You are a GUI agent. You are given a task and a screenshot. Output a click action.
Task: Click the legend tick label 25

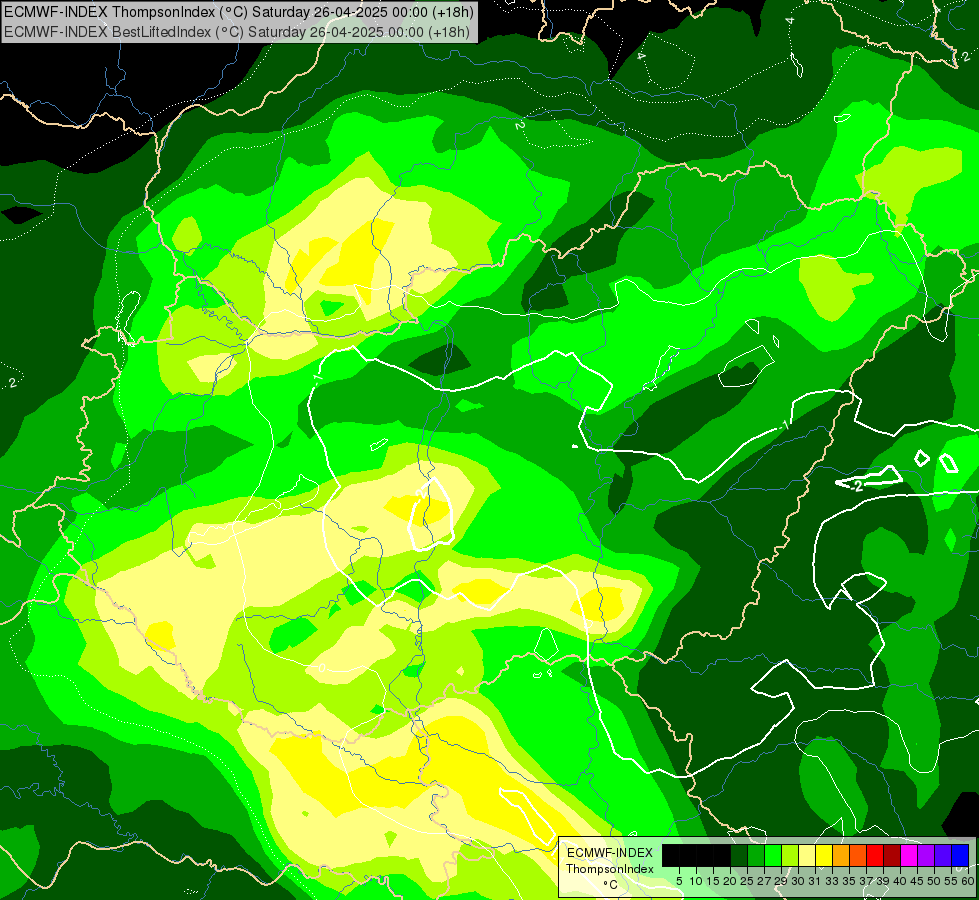(747, 881)
